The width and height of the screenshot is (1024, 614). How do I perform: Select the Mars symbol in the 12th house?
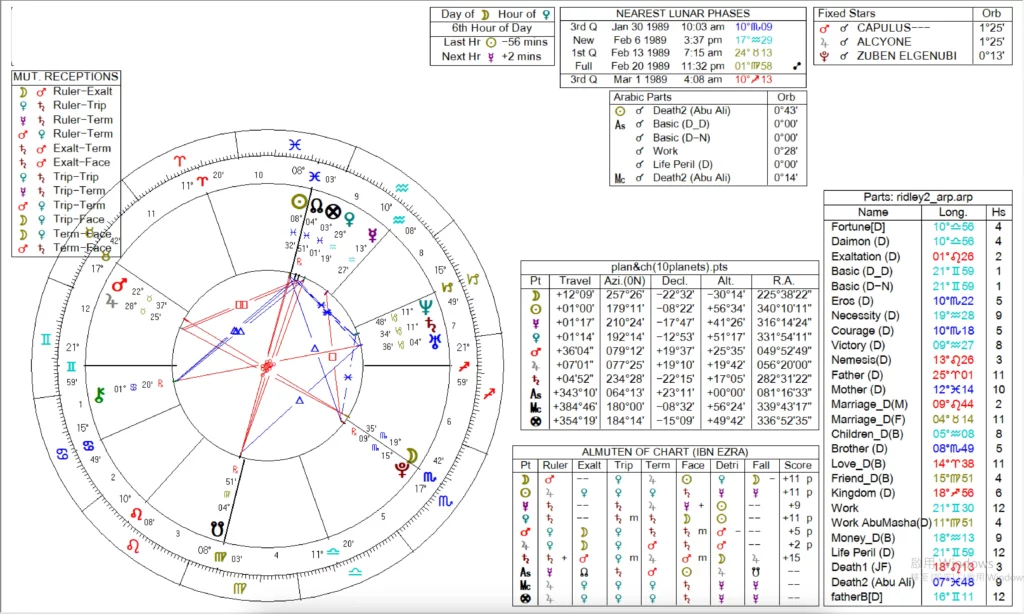(119, 285)
